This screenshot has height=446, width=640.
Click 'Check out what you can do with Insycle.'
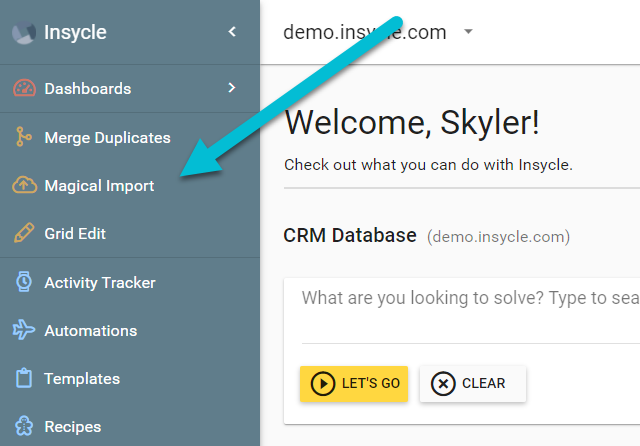[x=428, y=165]
